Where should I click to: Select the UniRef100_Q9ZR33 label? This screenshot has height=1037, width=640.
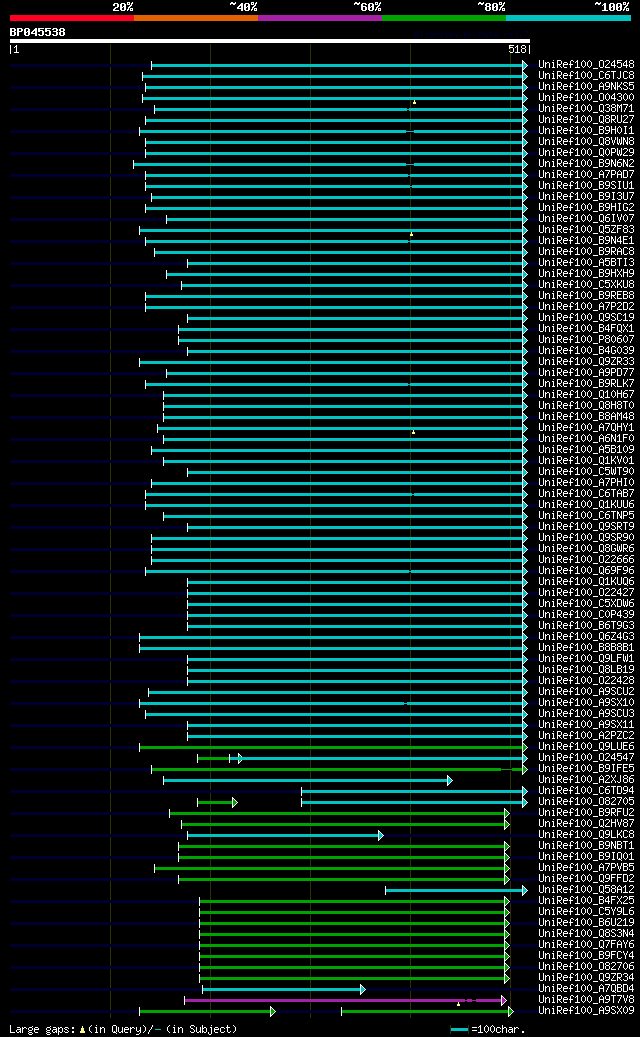(586, 362)
